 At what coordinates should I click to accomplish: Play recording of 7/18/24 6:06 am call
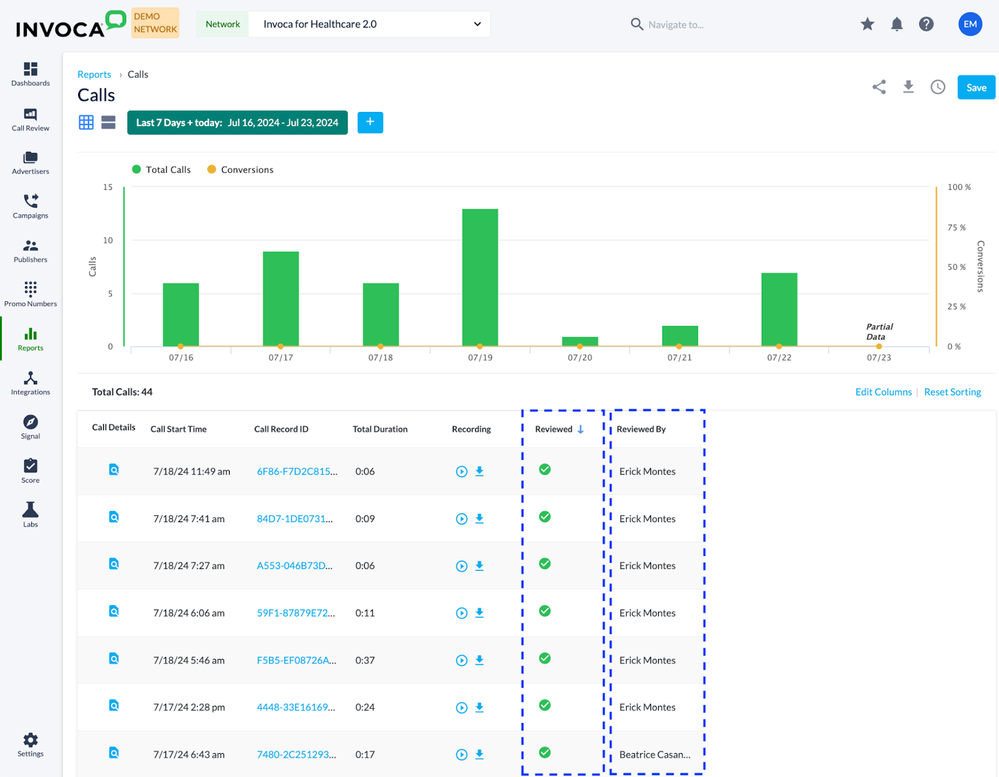pos(461,613)
